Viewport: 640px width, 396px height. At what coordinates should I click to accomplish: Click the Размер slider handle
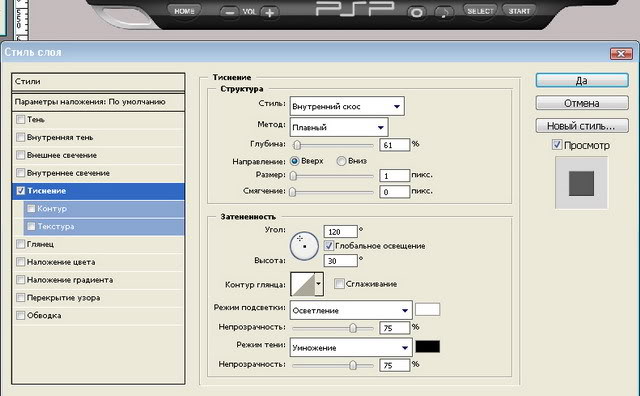click(x=293, y=176)
